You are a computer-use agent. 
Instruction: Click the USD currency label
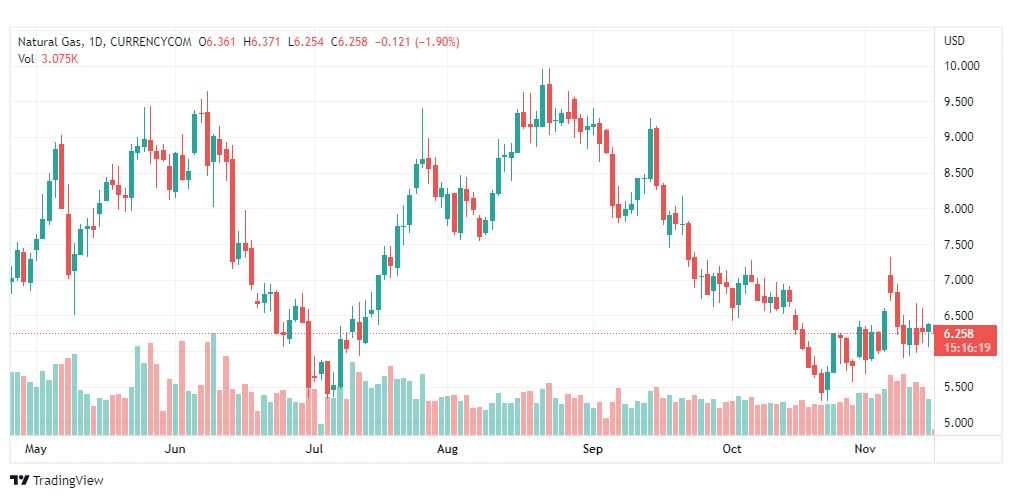point(954,41)
